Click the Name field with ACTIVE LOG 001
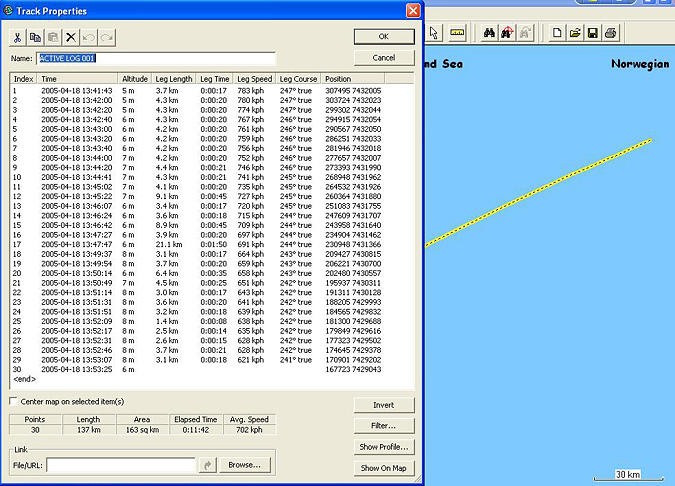The height and width of the screenshot is (486, 675). [x=156, y=59]
